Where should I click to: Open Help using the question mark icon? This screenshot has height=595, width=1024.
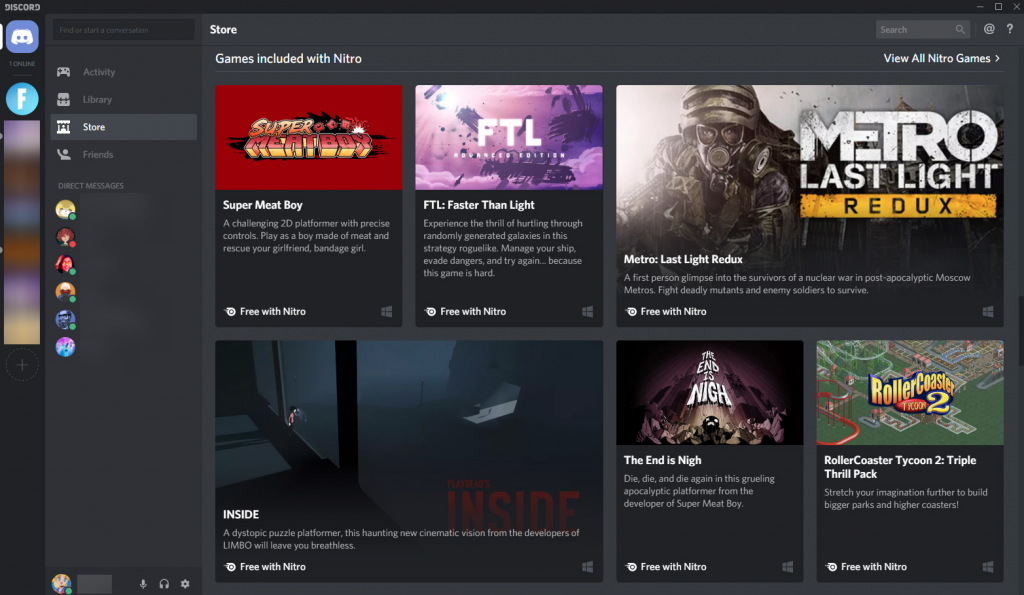[x=1010, y=29]
